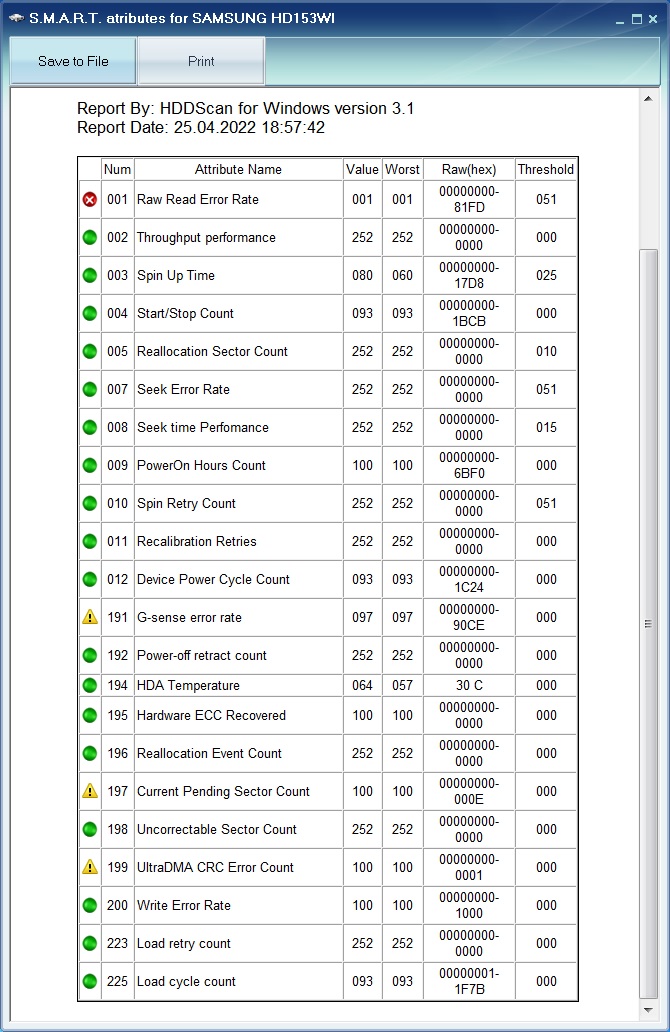Screen dimensions: 670x1032
Task: Click green status icon for Spin Retry Count
Action: point(90,503)
